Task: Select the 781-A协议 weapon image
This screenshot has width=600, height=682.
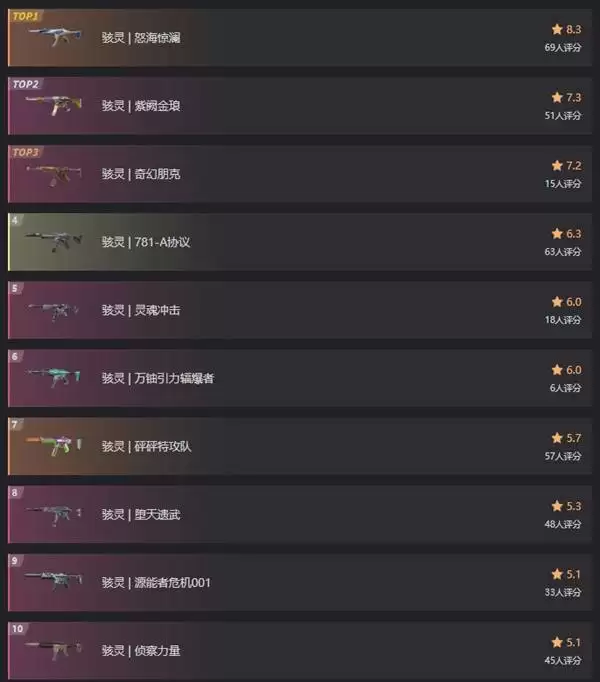Action: (x=54, y=241)
